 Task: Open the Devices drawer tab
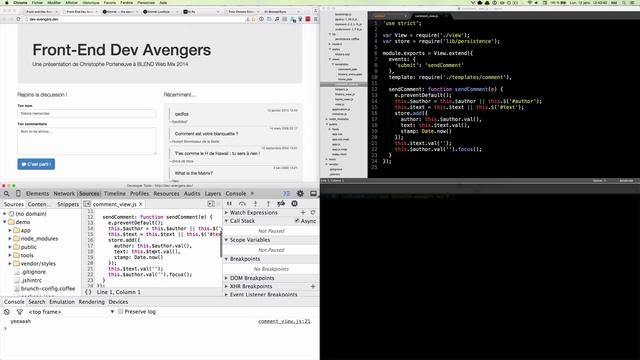(118, 302)
